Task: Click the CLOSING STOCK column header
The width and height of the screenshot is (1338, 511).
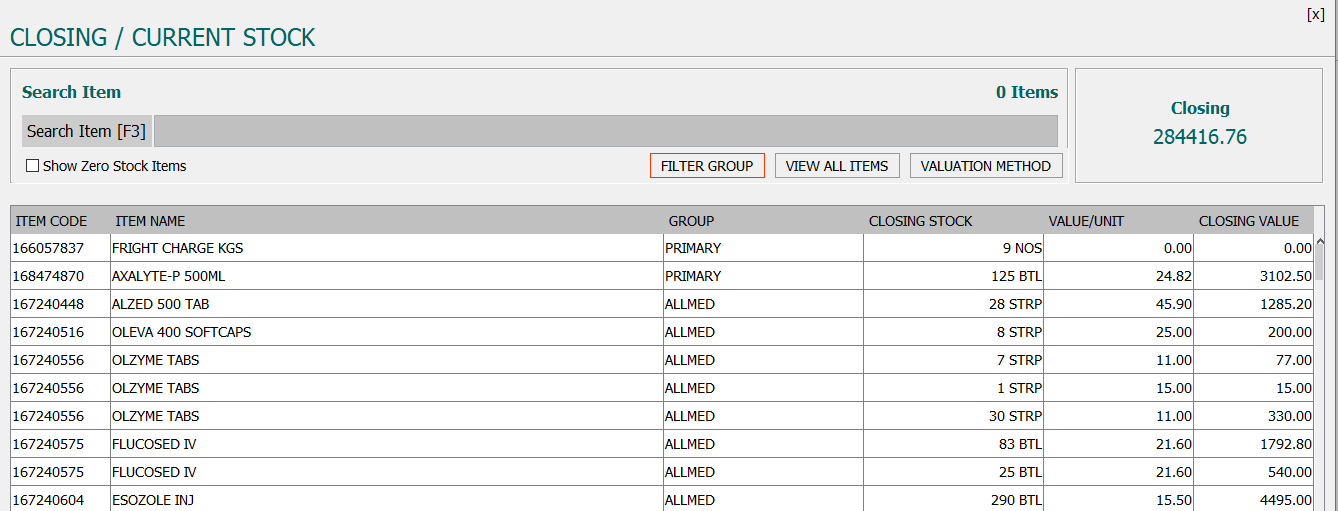Action: pyautogui.click(x=920, y=221)
